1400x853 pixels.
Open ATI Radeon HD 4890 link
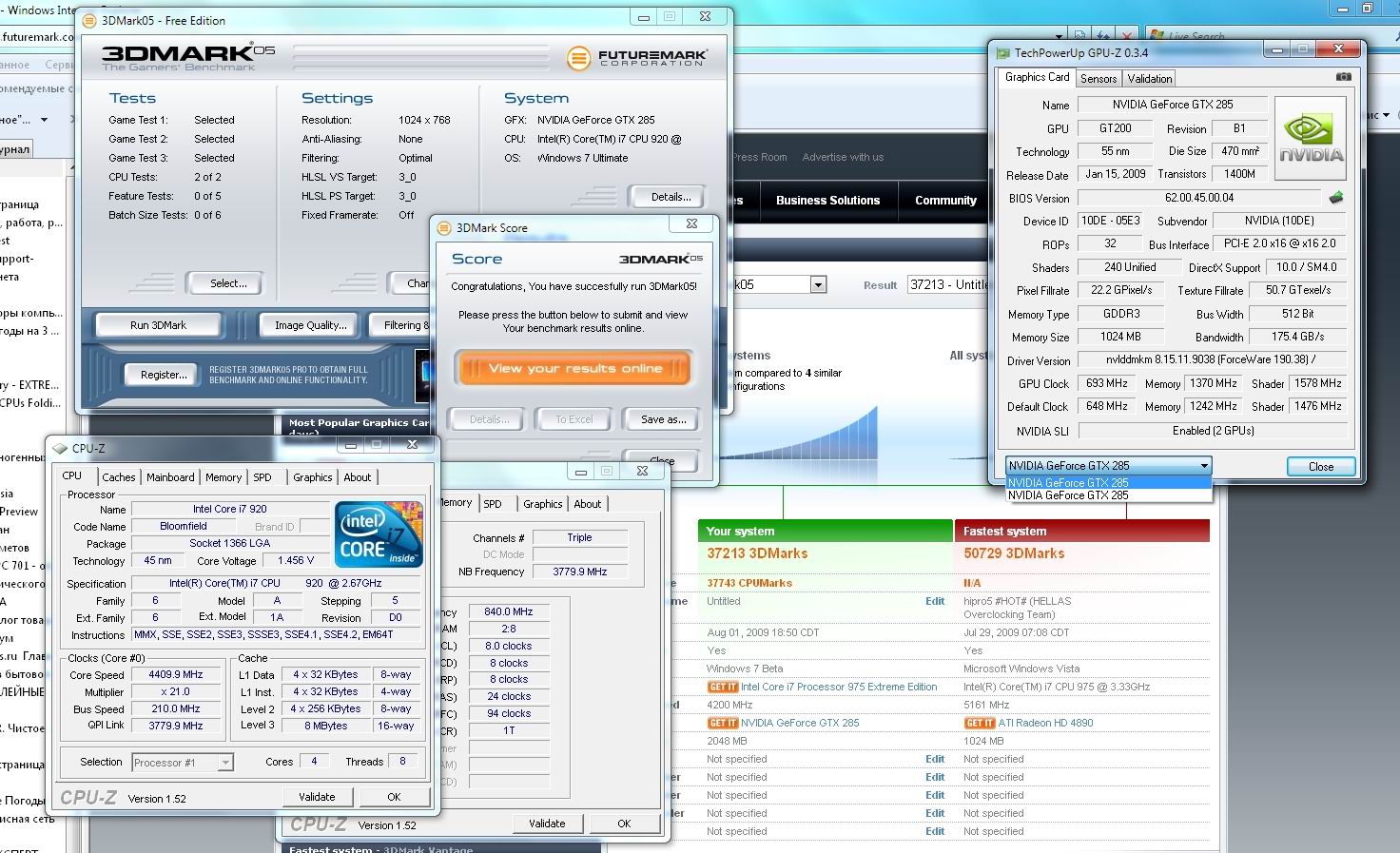(x=1045, y=723)
